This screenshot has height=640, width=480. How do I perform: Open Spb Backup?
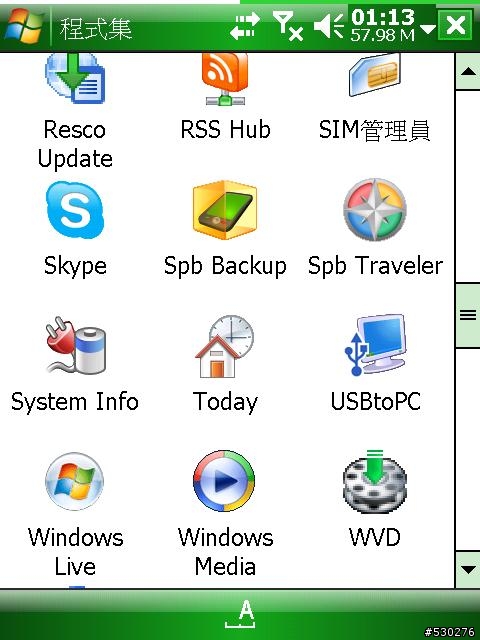(x=225, y=210)
